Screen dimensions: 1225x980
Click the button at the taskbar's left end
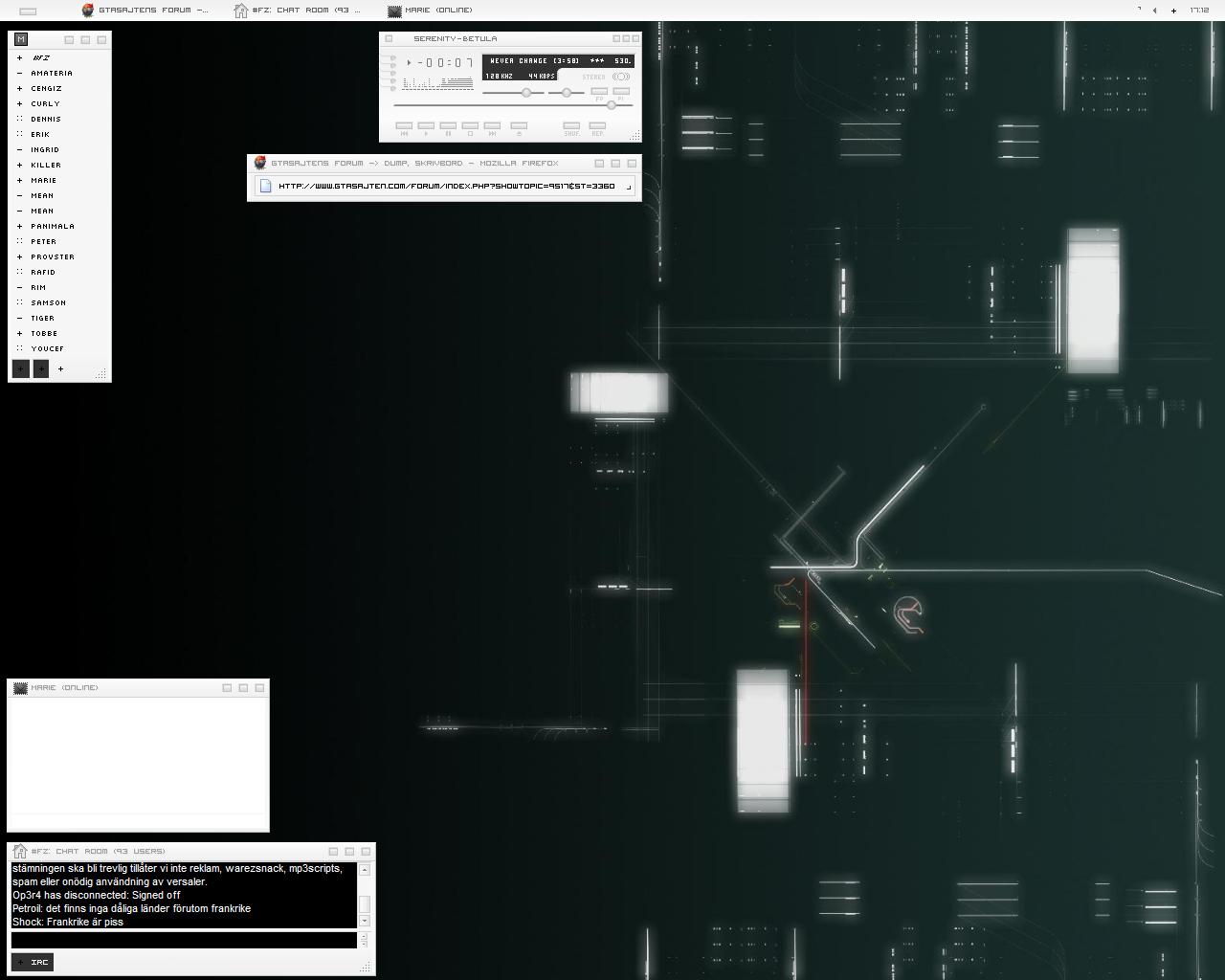click(28, 11)
